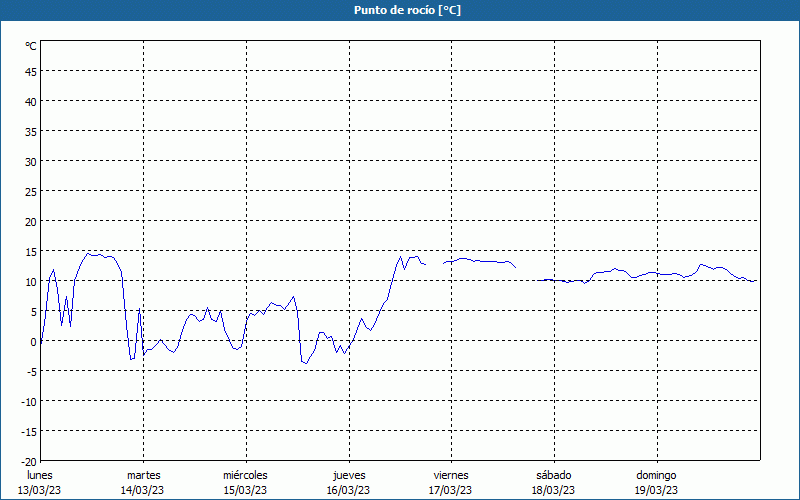Select the 25 value on the temperature axis

point(31,191)
